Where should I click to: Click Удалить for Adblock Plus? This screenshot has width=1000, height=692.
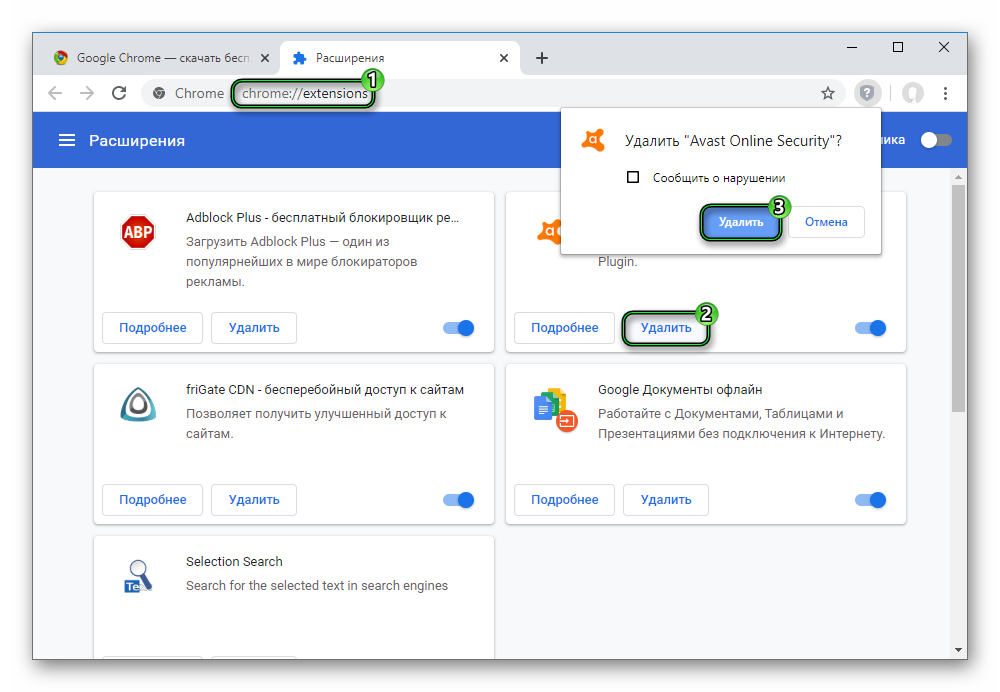pos(254,328)
